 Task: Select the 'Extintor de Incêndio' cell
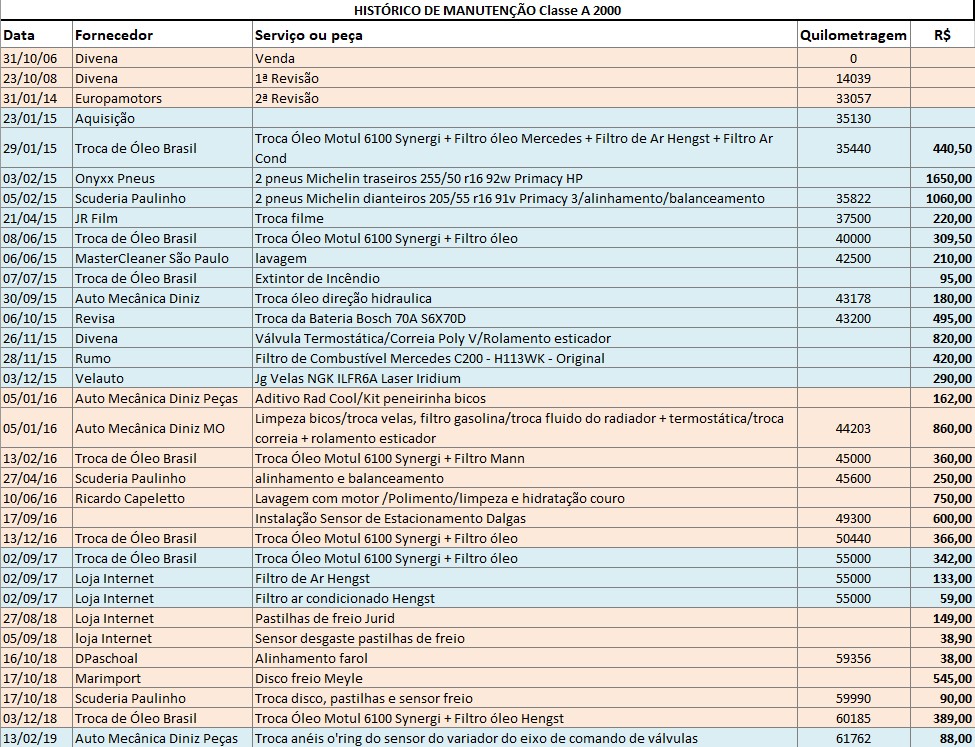coord(525,278)
